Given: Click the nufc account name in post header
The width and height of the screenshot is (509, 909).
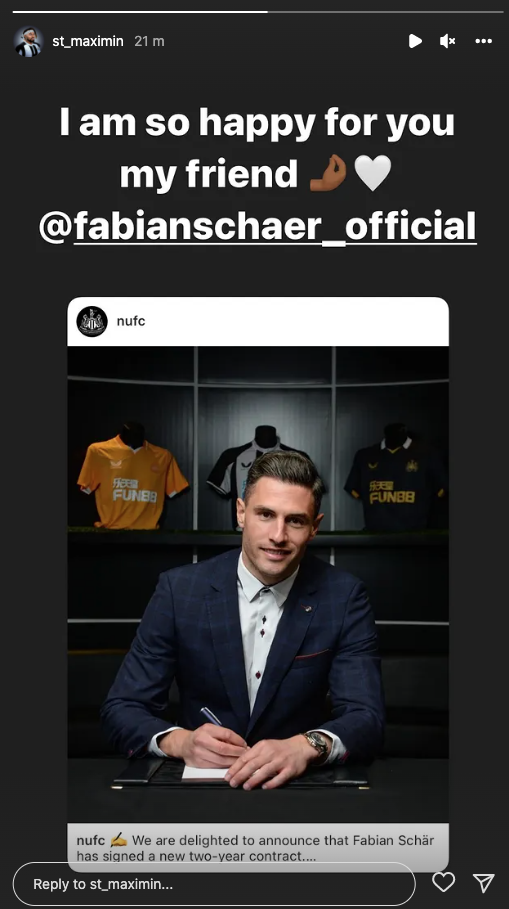Looking at the screenshot, I should tap(131, 321).
